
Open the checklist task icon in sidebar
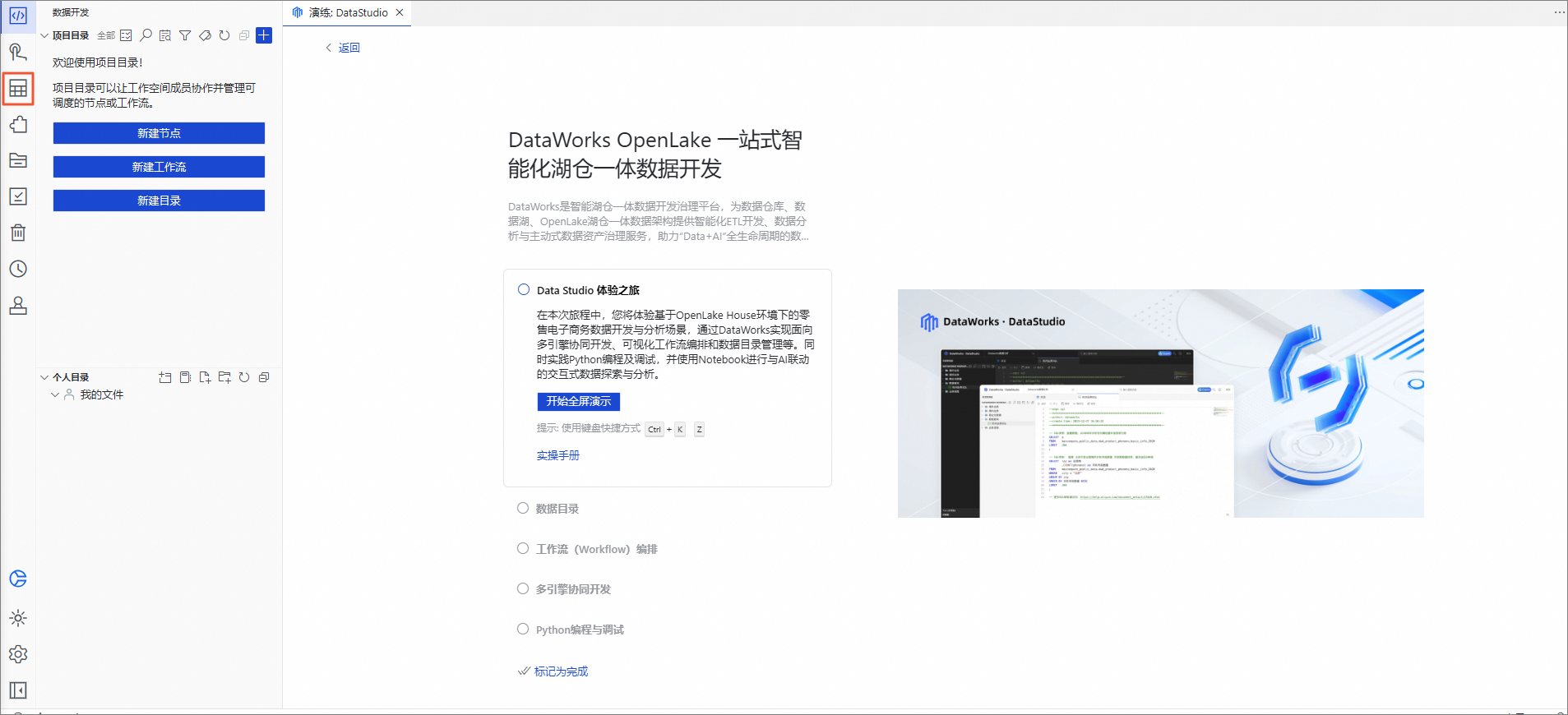18,196
